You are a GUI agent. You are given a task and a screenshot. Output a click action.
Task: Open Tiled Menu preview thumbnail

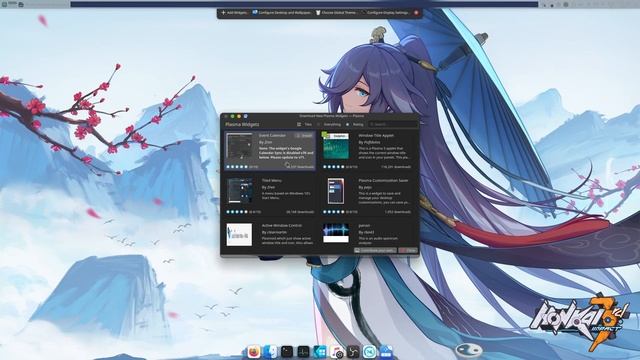240,191
